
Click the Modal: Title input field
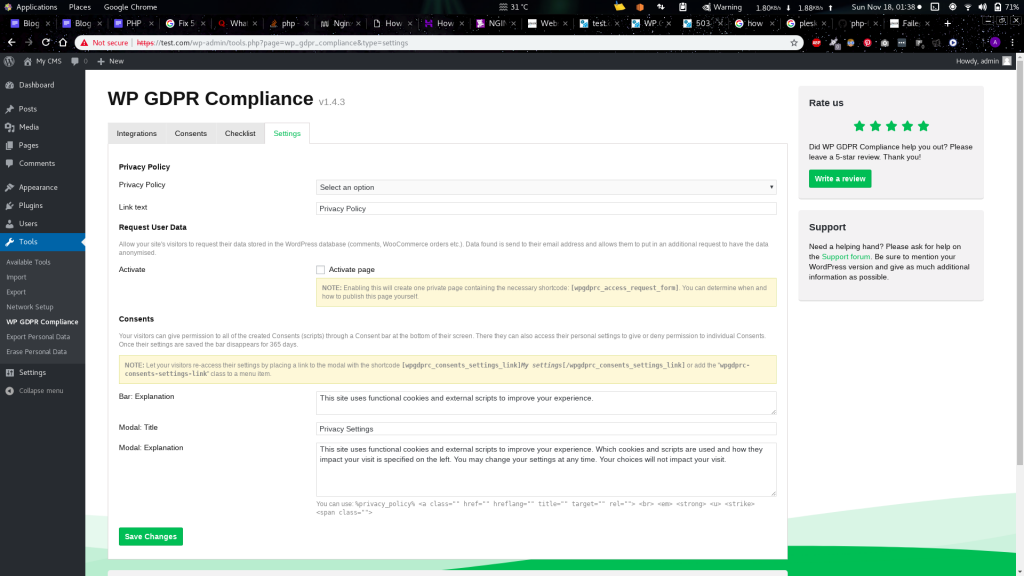[x=546, y=429]
